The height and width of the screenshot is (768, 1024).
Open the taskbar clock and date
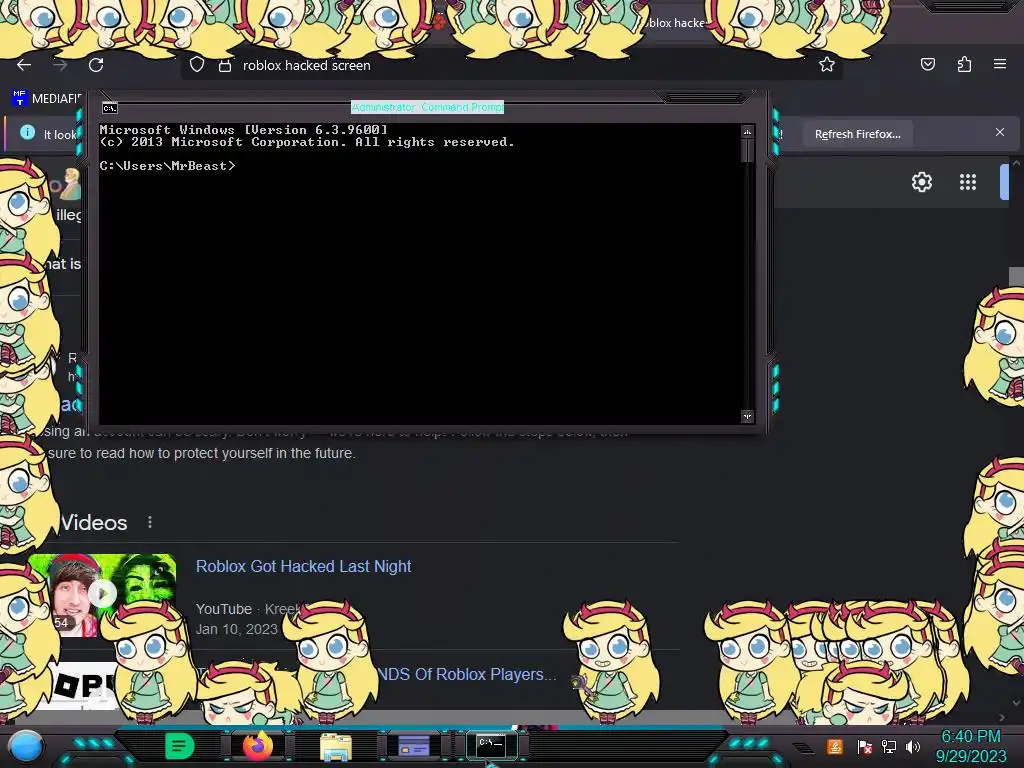pyautogui.click(x=971, y=746)
